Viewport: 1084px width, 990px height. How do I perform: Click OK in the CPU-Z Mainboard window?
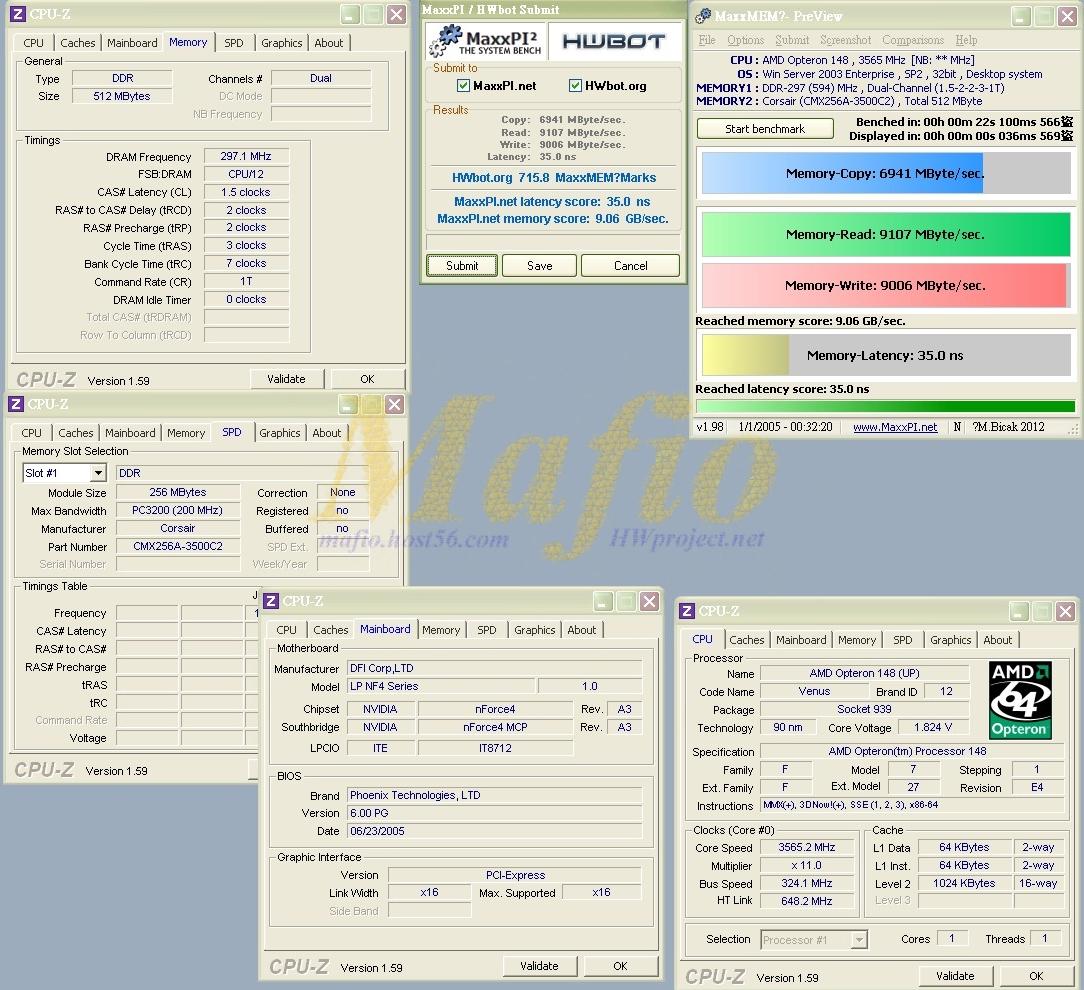620,966
